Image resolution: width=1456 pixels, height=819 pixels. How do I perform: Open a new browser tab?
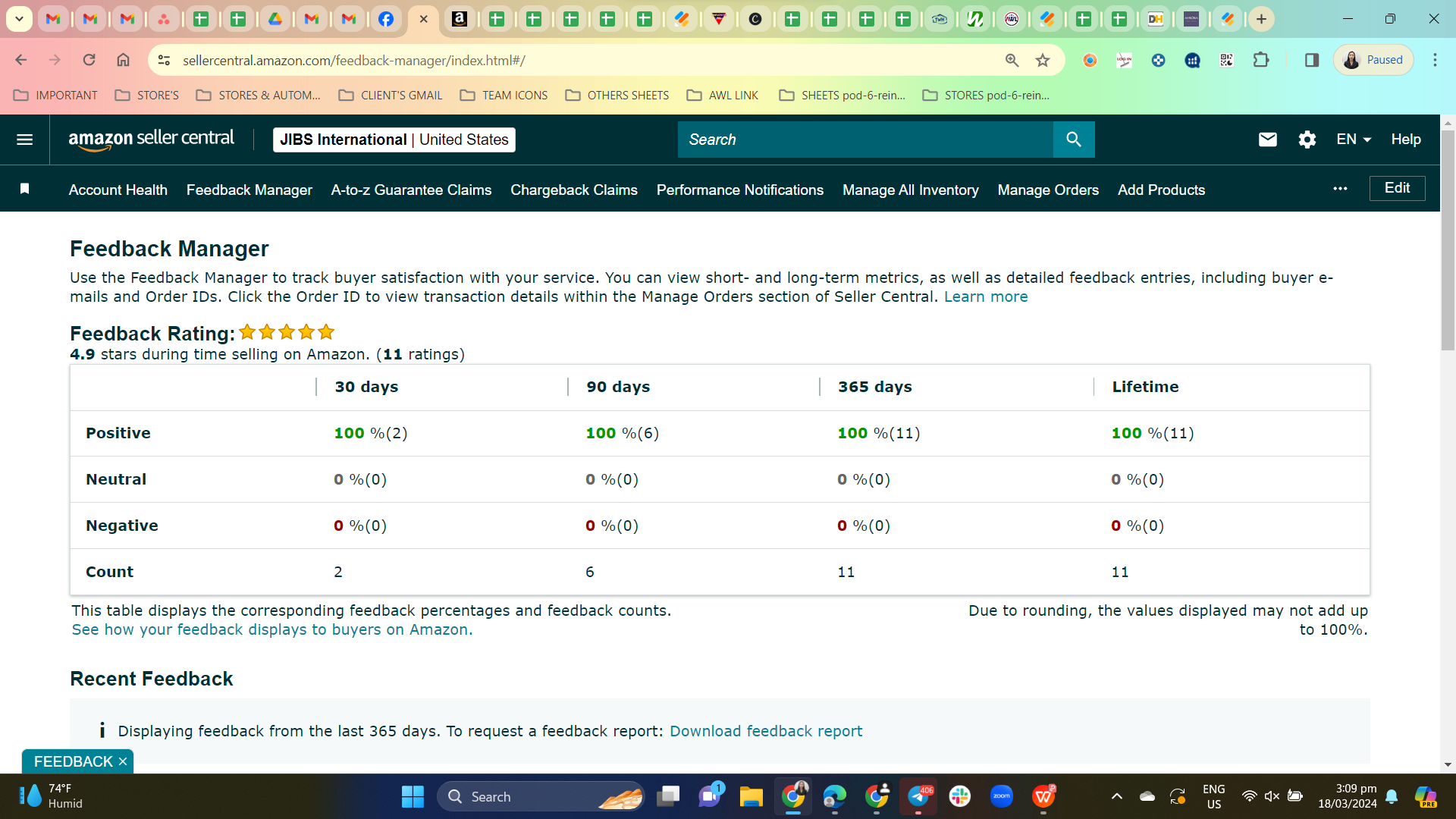coord(1261,19)
